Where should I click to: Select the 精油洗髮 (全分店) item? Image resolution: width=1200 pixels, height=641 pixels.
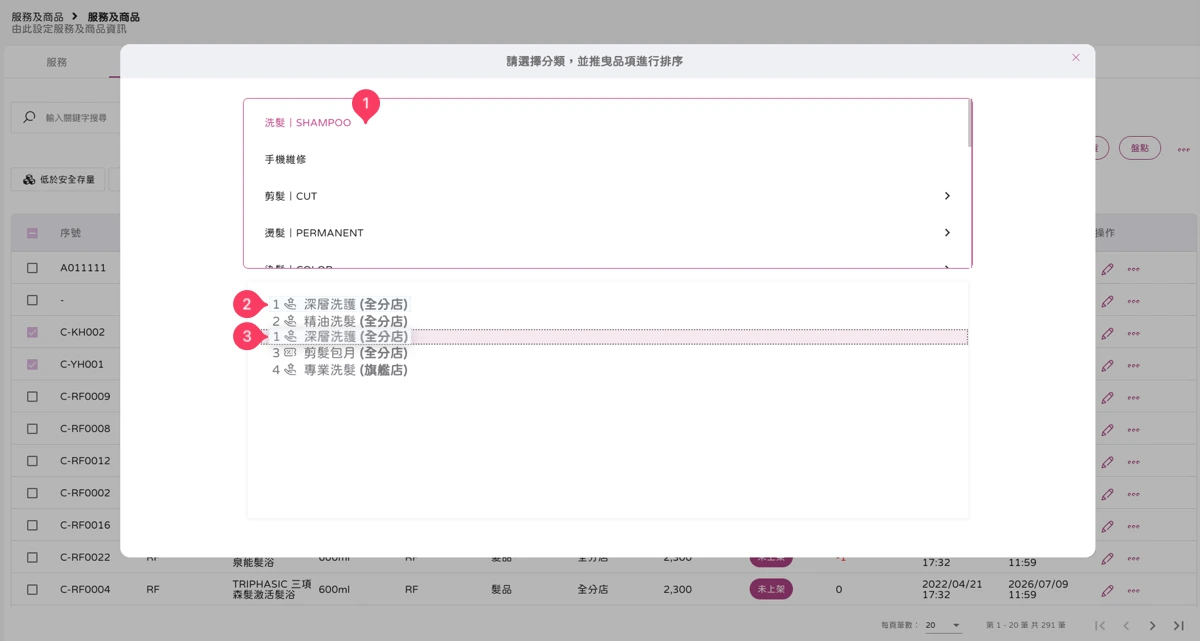340,321
